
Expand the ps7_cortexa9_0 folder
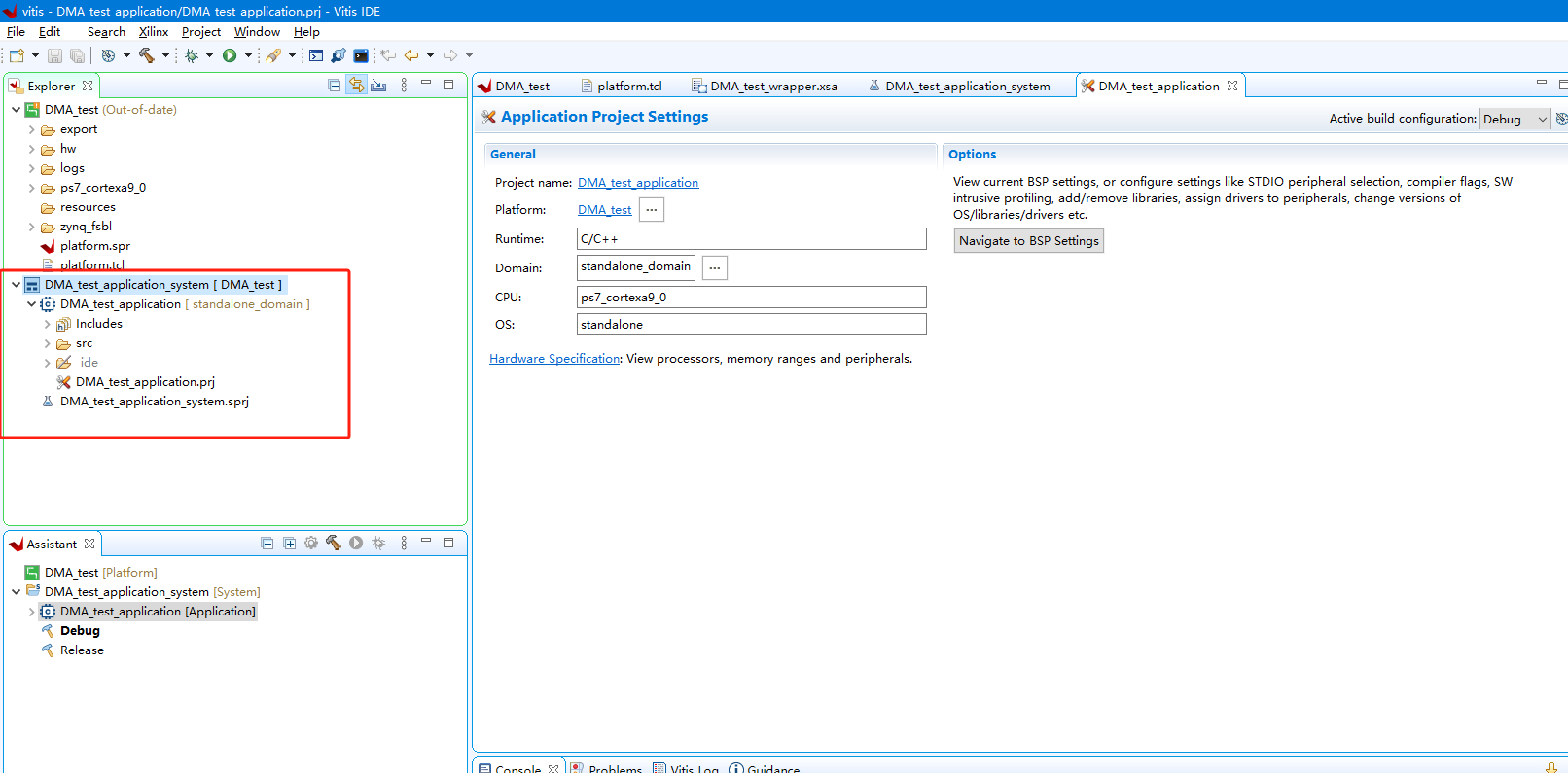click(32, 188)
